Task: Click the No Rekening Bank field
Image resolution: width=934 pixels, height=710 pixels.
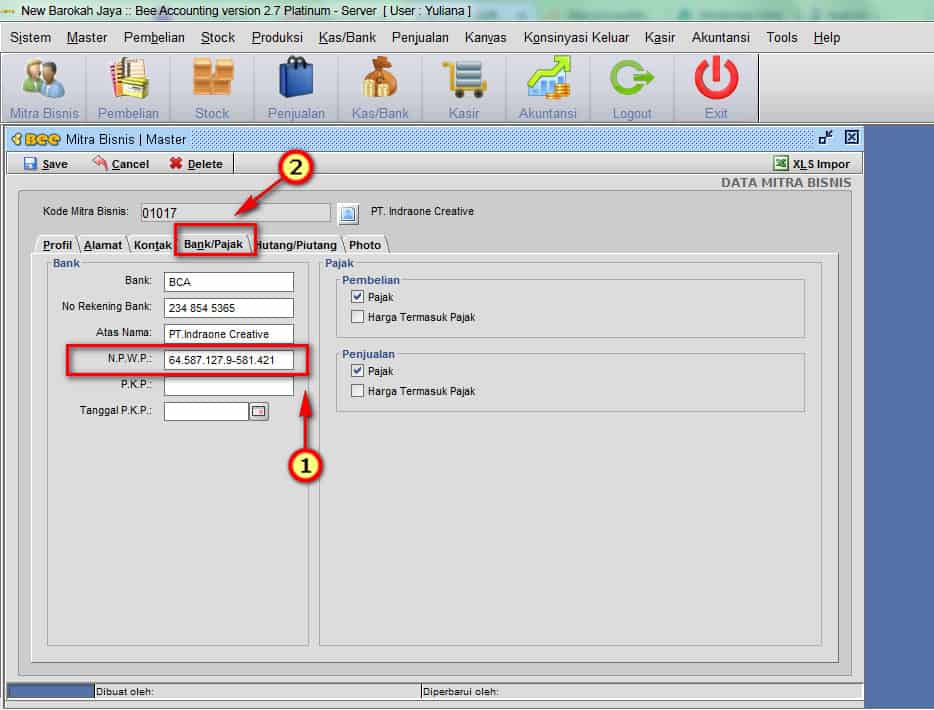Action: pyautogui.click(x=229, y=308)
